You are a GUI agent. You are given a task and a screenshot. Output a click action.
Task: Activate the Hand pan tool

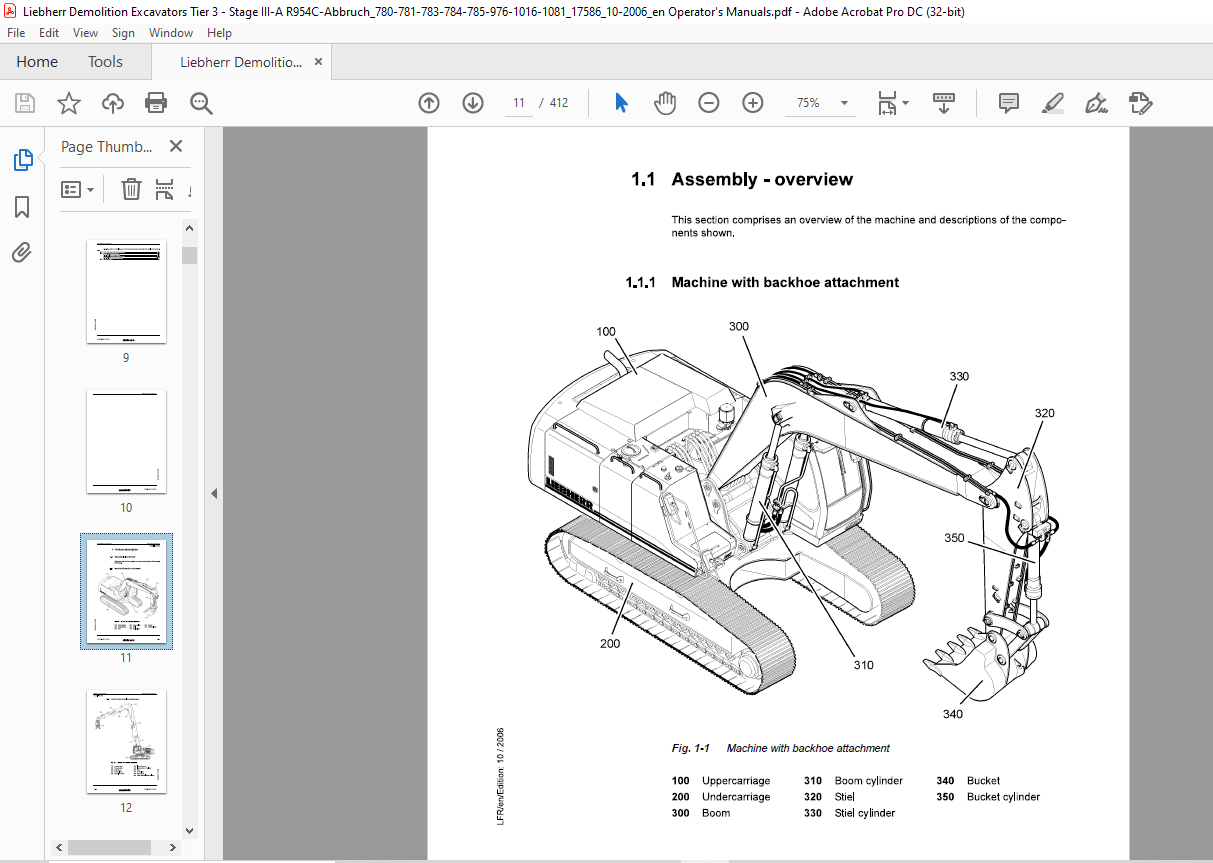[665, 103]
